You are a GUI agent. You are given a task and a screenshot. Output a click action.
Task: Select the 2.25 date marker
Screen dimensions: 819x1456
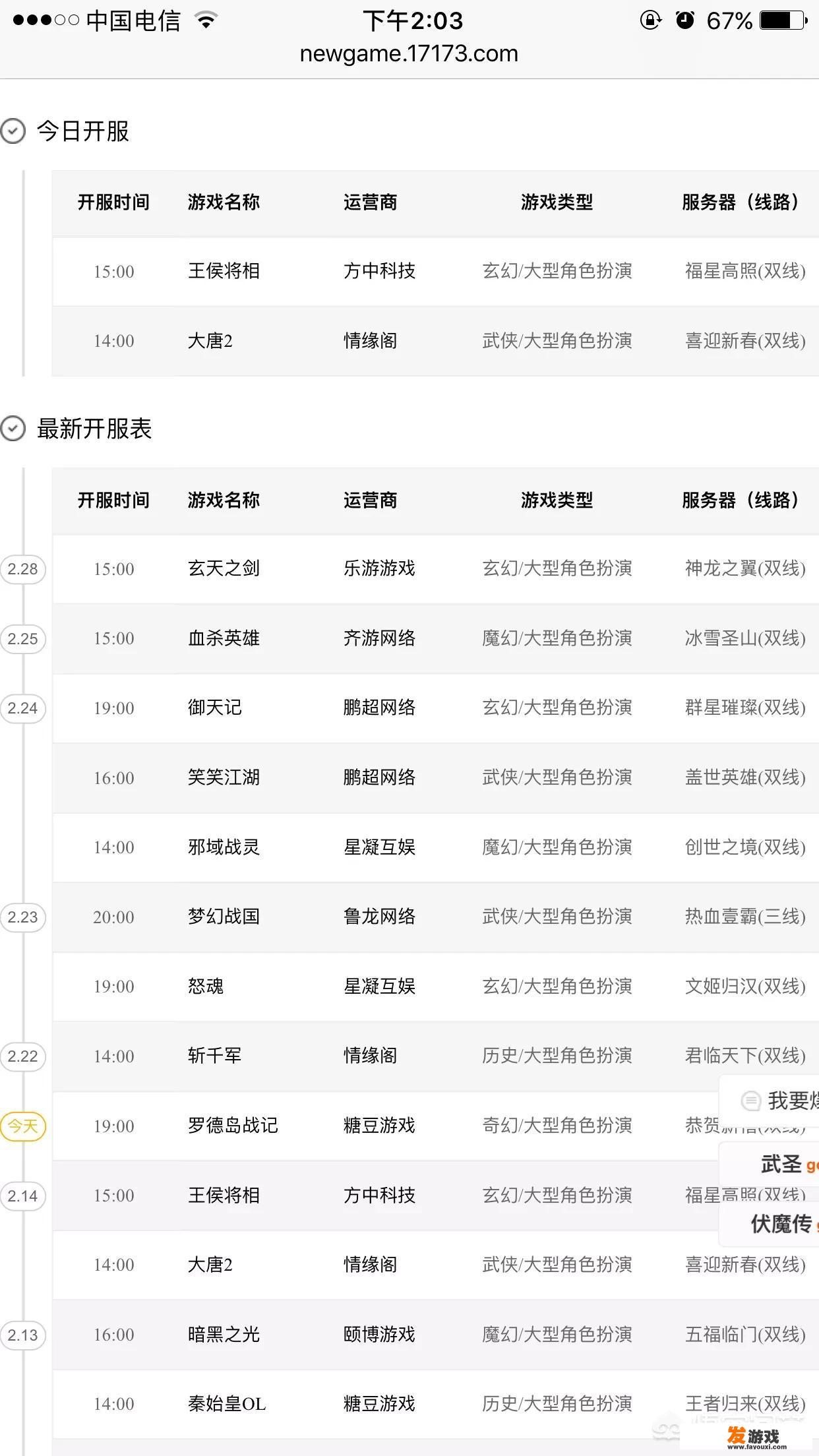pos(23,638)
